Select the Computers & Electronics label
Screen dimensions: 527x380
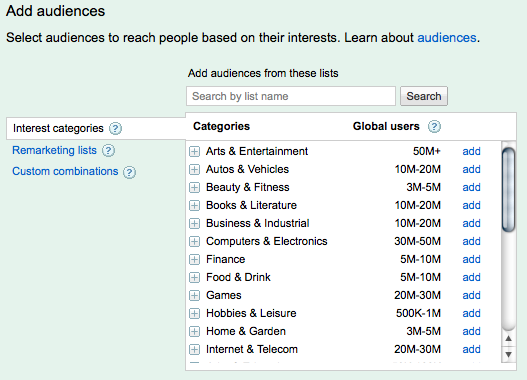(x=267, y=241)
